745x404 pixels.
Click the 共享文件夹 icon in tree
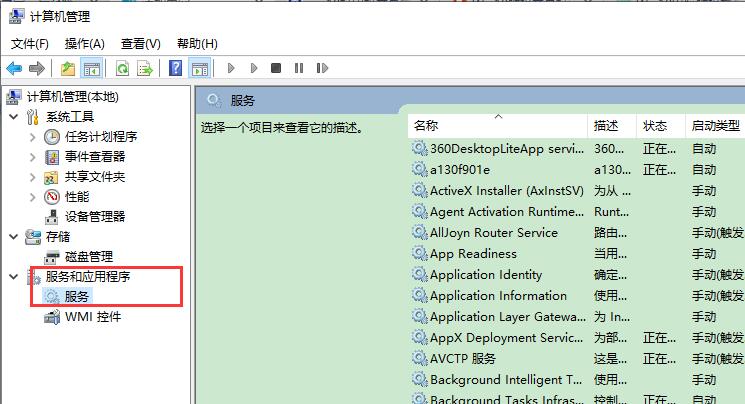point(51,177)
